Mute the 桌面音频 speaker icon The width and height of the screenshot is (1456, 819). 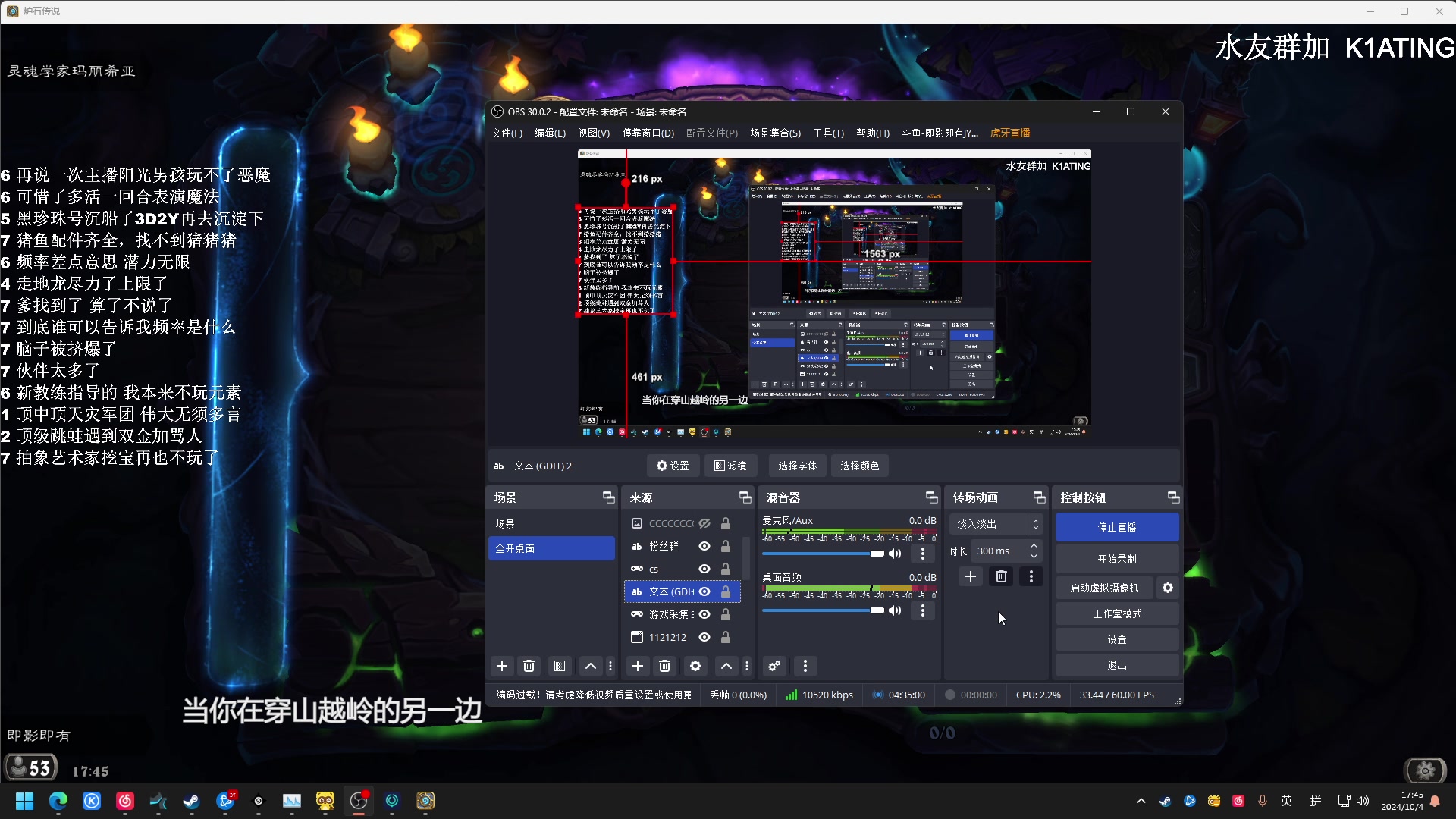point(895,610)
